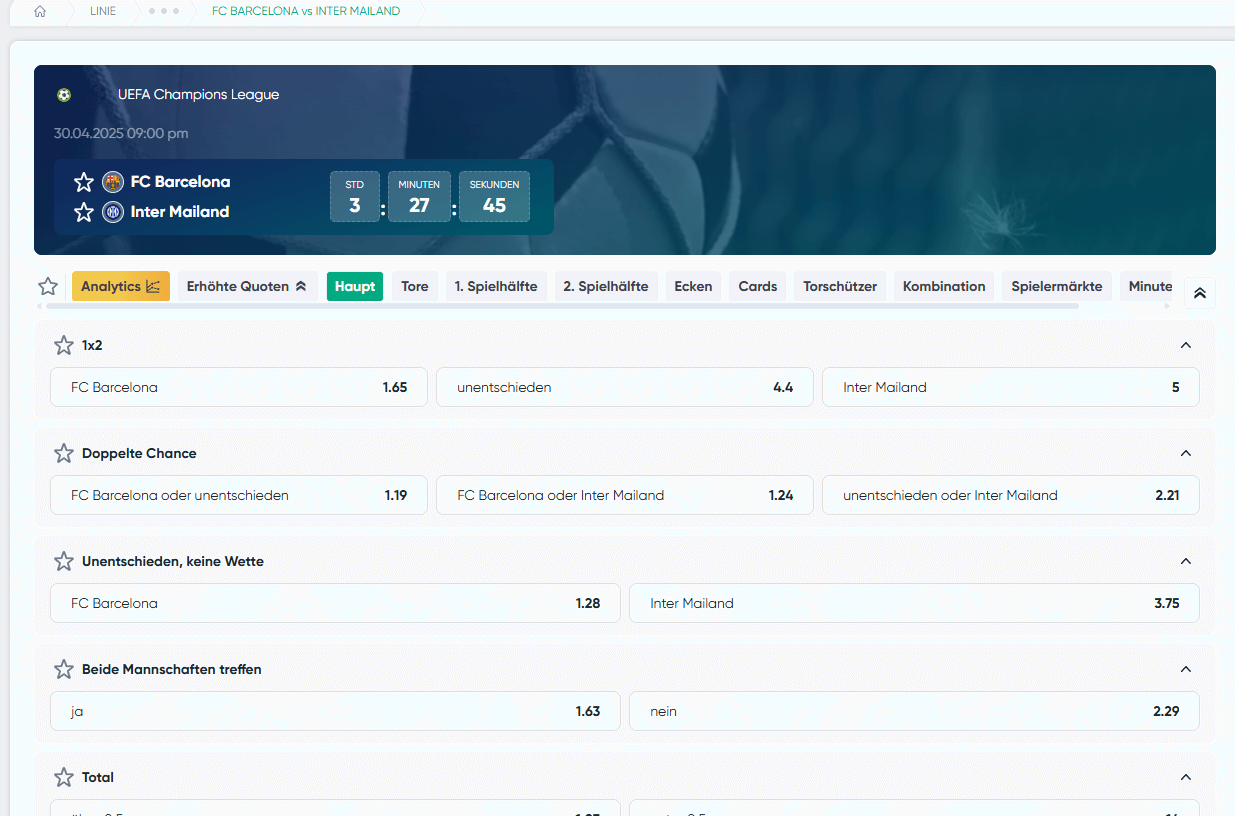Open the Spielermärkte tab
The image size is (1235, 816).
1057,286
